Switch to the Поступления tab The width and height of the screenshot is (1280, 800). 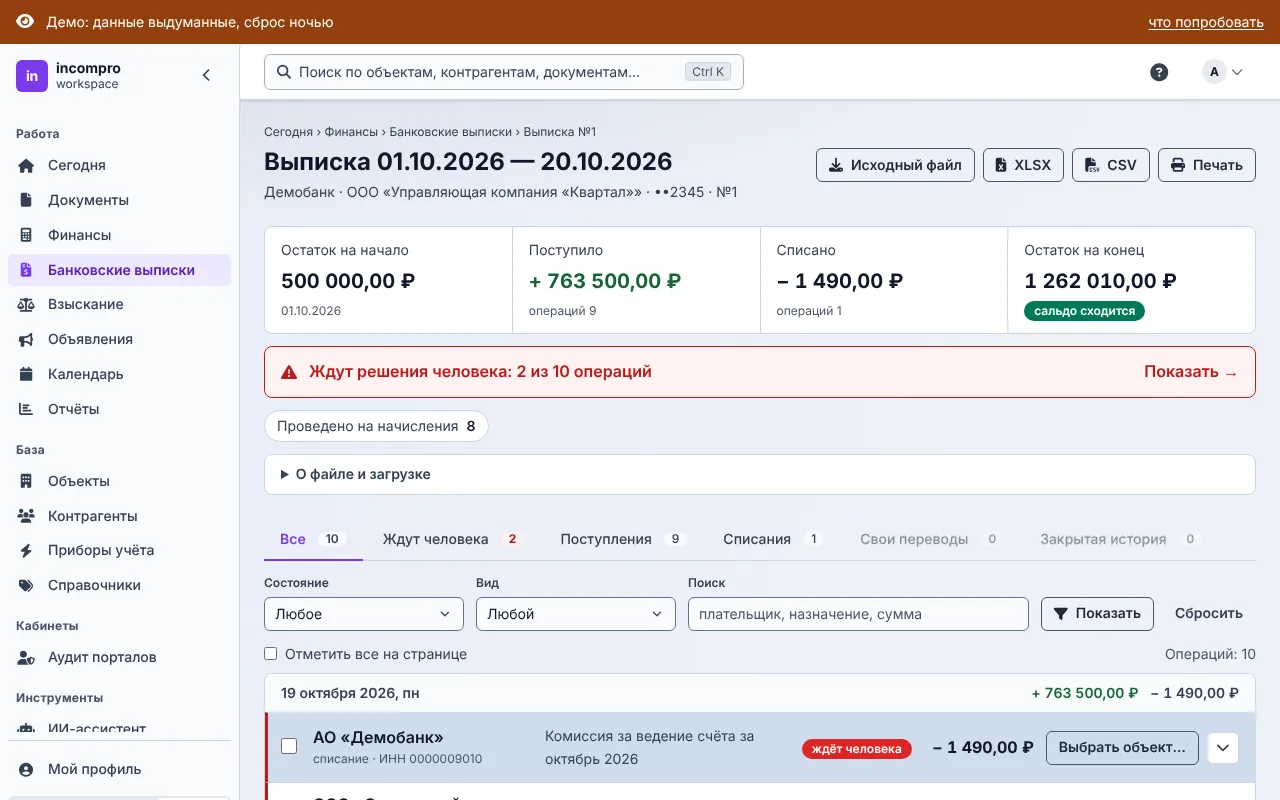(x=623, y=539)
